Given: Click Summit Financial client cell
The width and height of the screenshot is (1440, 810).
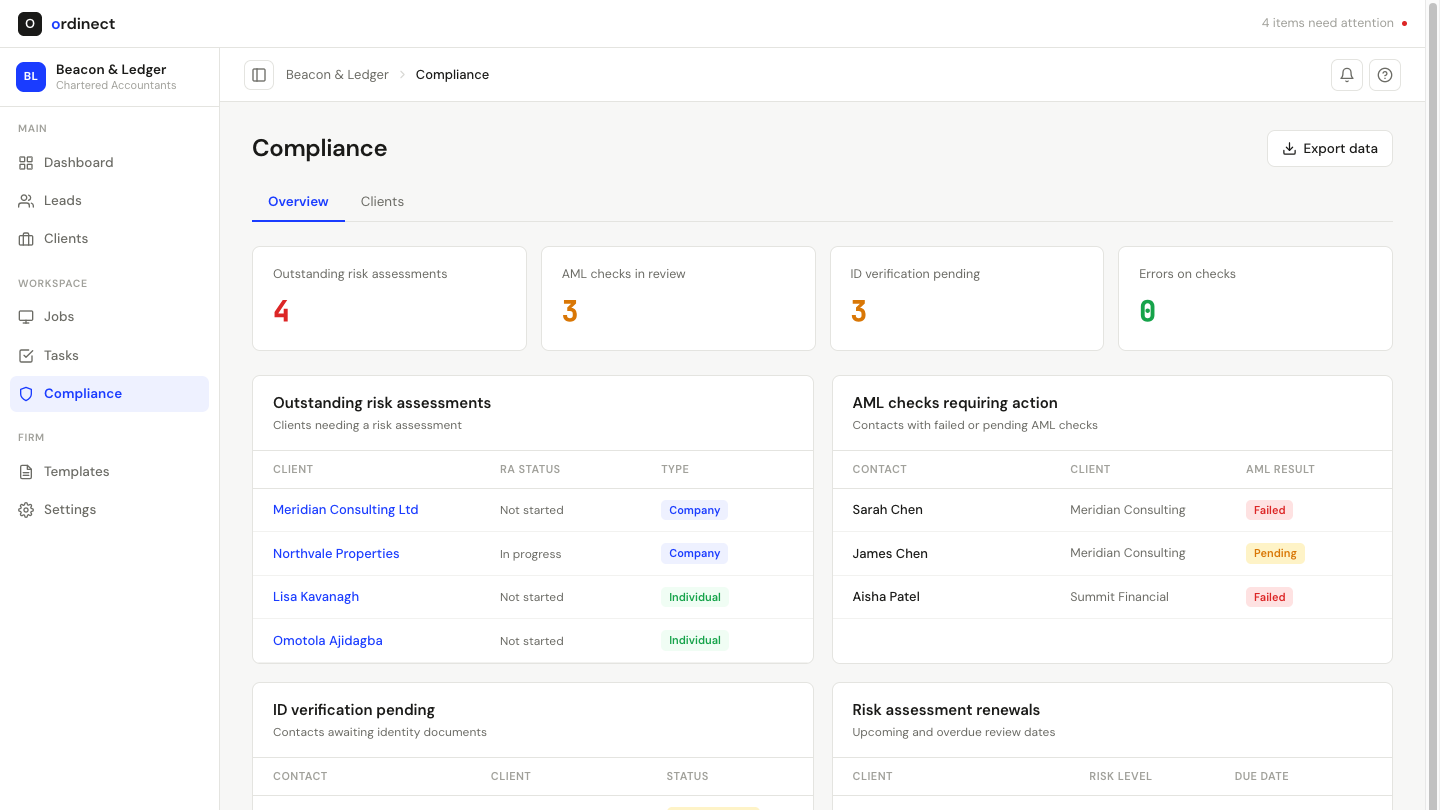Looking at the screenshot, I should [1119, 597].
